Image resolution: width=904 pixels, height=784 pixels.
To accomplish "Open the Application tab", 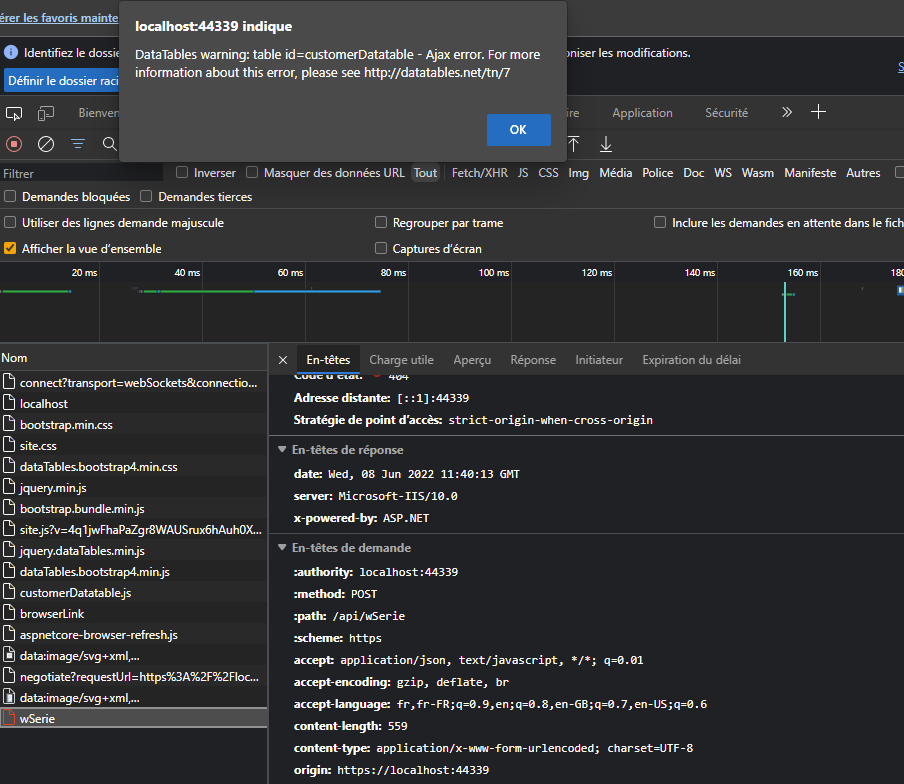I will tap(642, 113).
